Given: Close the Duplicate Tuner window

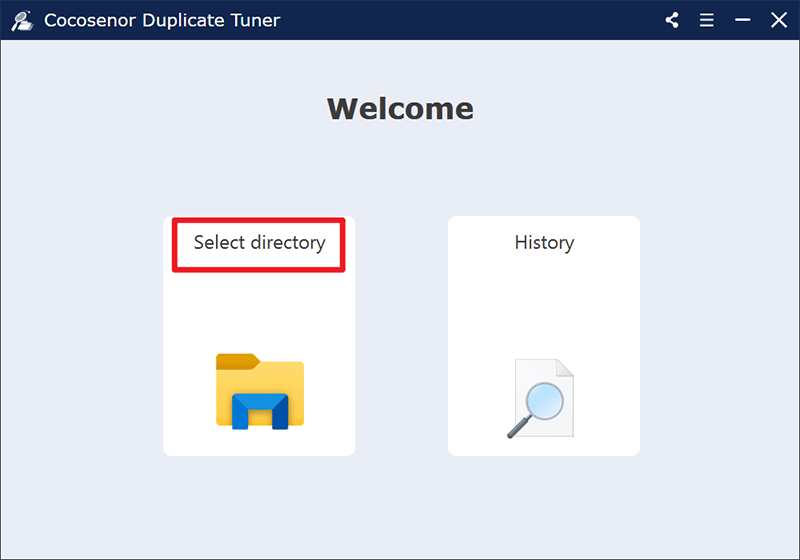Looking at the screenshot, I should tap(779, 20).
